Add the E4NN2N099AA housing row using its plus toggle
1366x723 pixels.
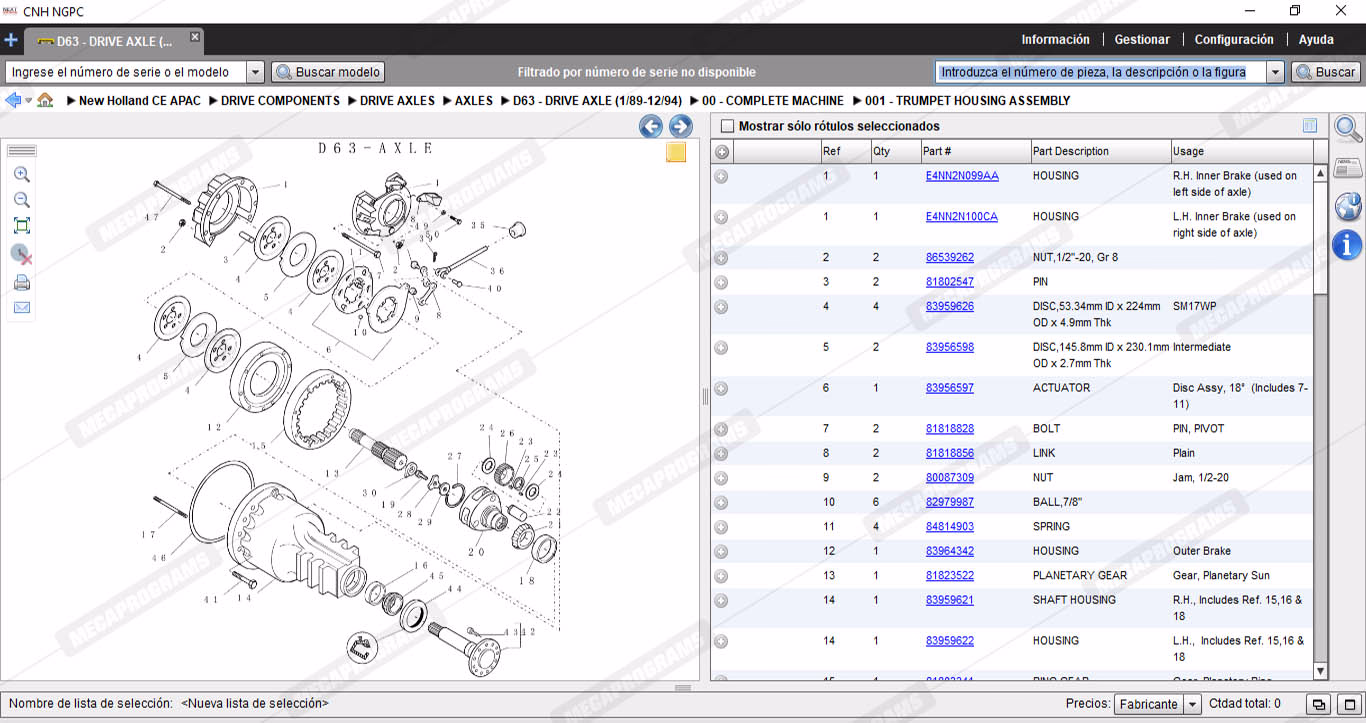pos(721,176)
